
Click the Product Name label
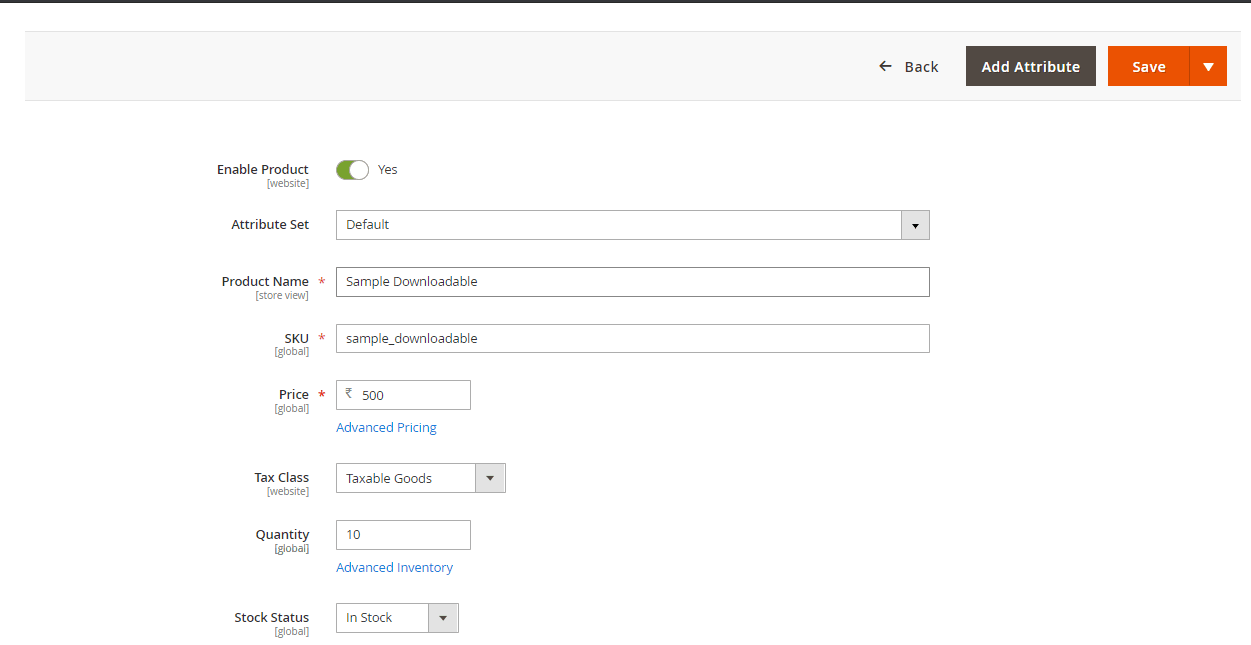click(x=265, y=281)
